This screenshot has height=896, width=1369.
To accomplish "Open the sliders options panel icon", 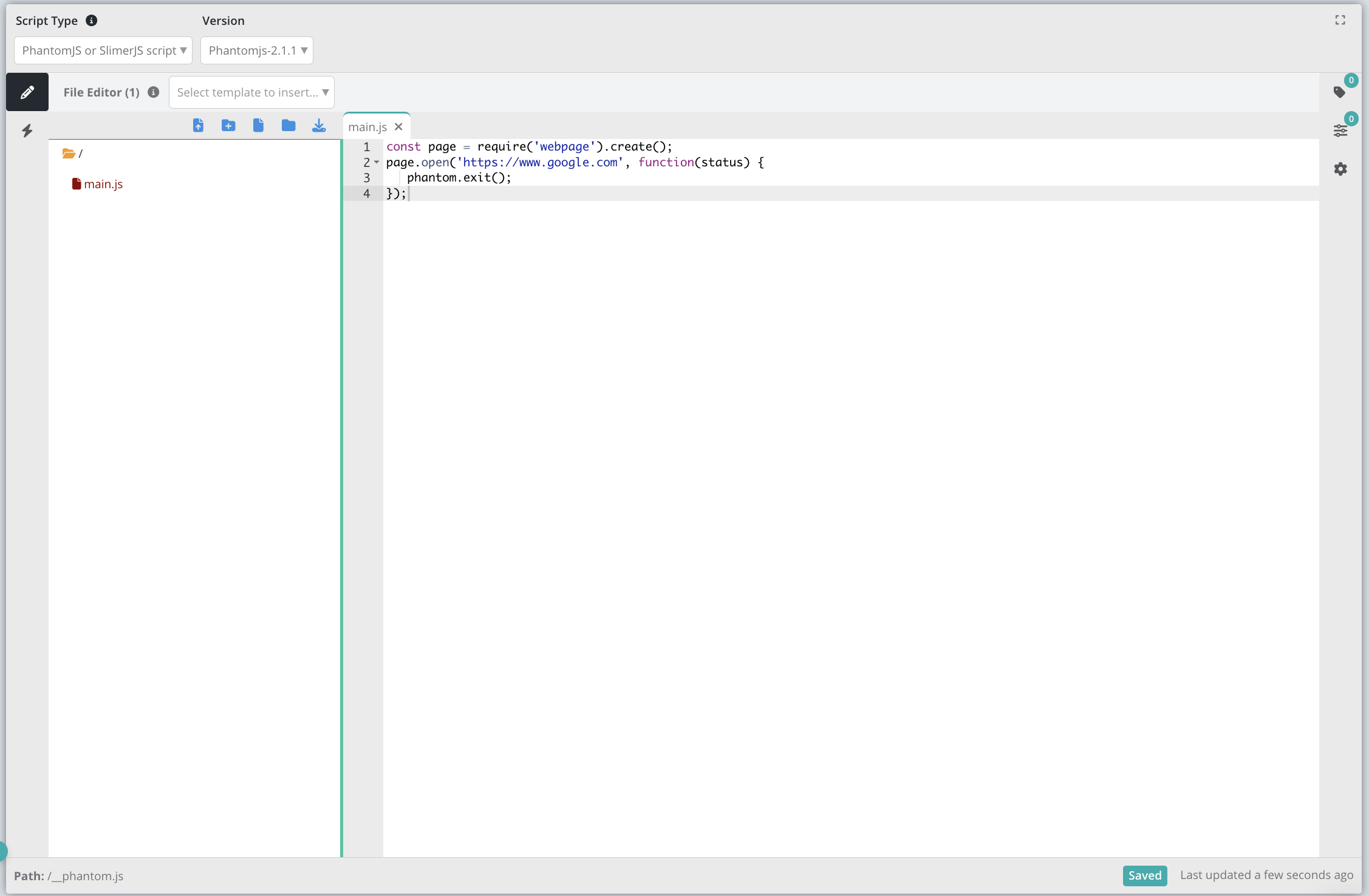I will point(1340,131).
